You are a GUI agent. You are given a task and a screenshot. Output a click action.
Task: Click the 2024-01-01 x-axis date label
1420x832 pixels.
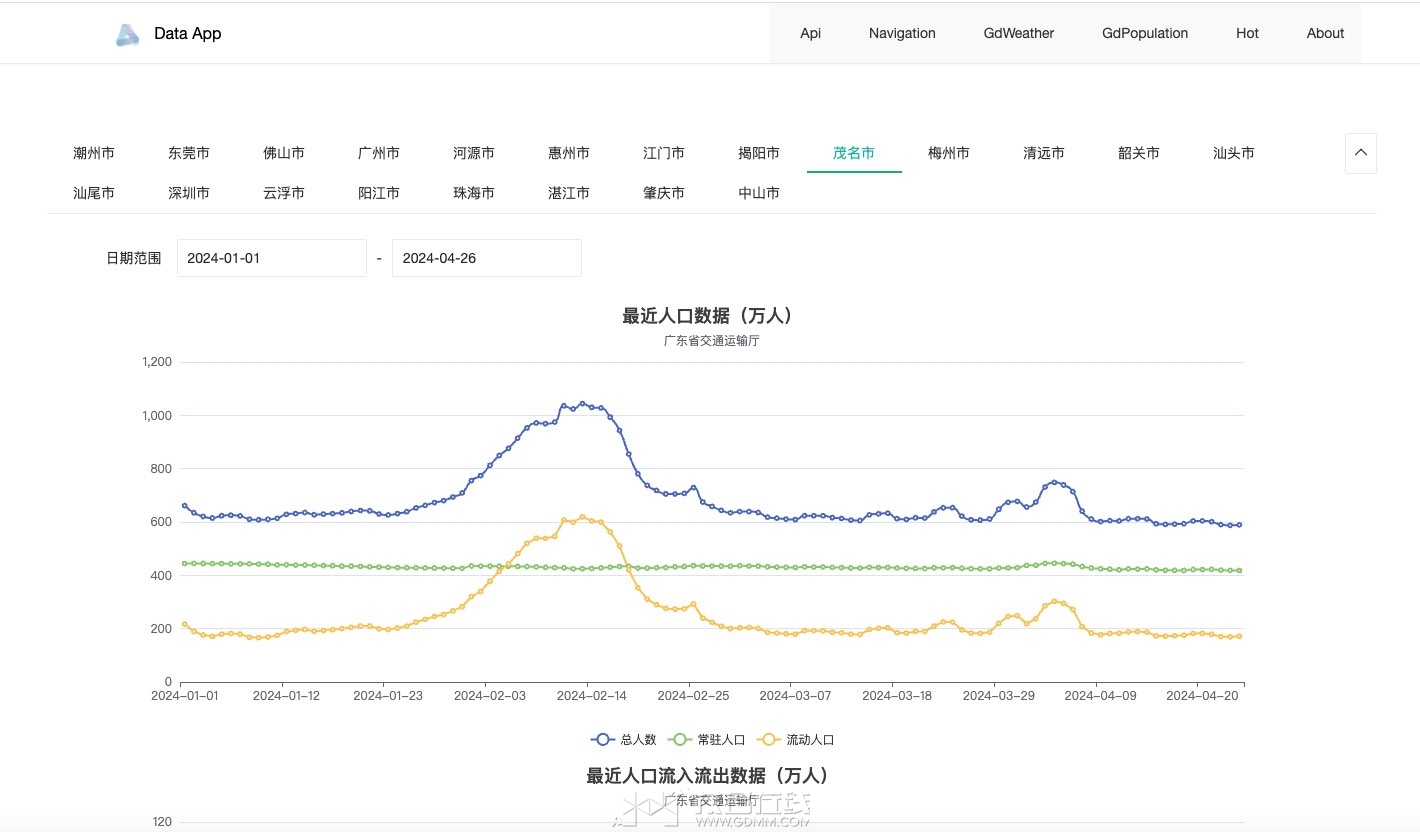(x=184, y=696)
